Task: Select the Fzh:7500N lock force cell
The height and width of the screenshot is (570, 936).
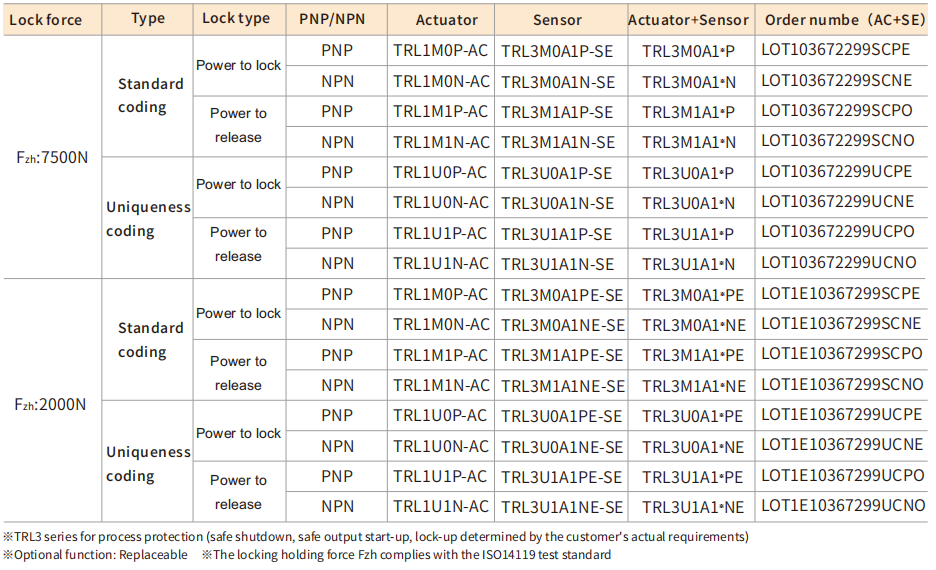Action: click(53, 157)
